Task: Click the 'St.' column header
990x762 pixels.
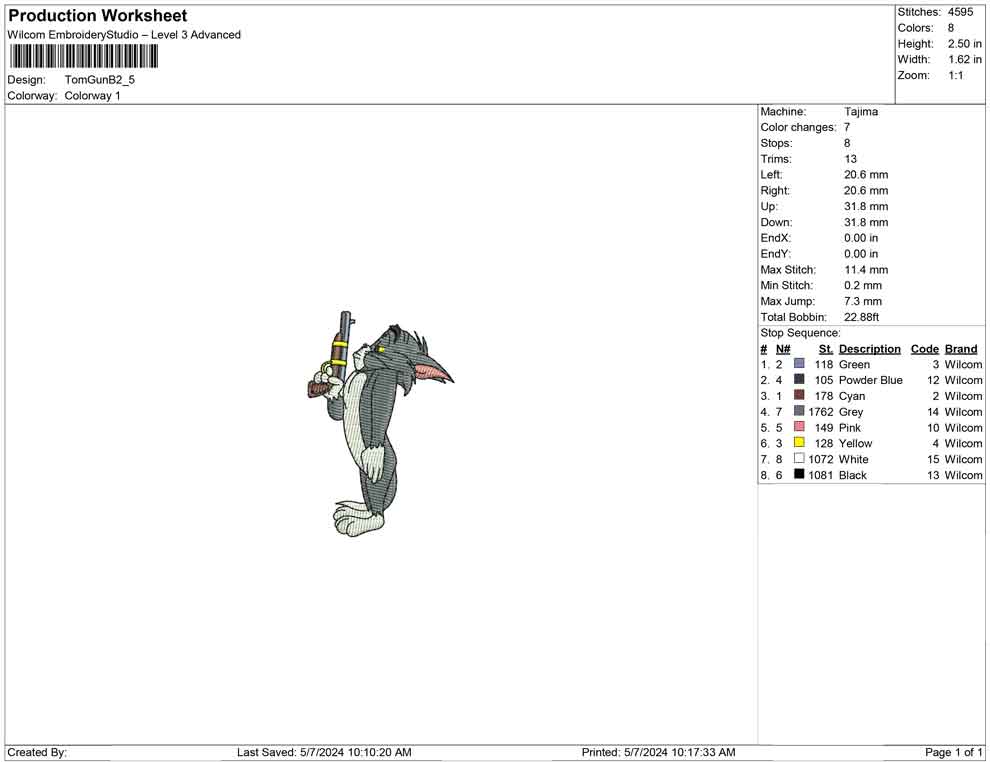Action: (x=826, y=349)
